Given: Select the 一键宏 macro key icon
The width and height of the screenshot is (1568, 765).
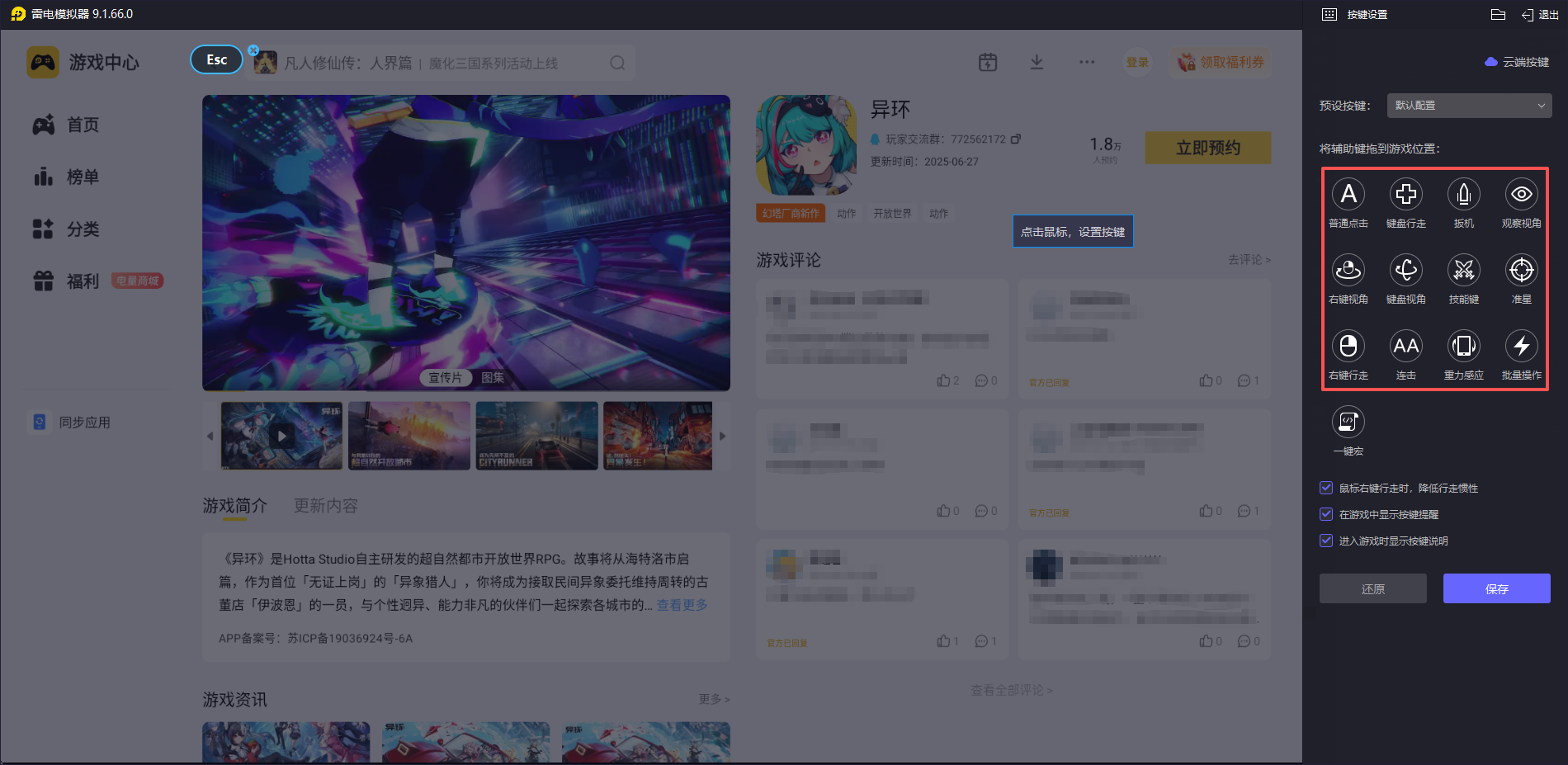Looking at the screenshot, I should pyautogui.click(x=1348, y=423).
